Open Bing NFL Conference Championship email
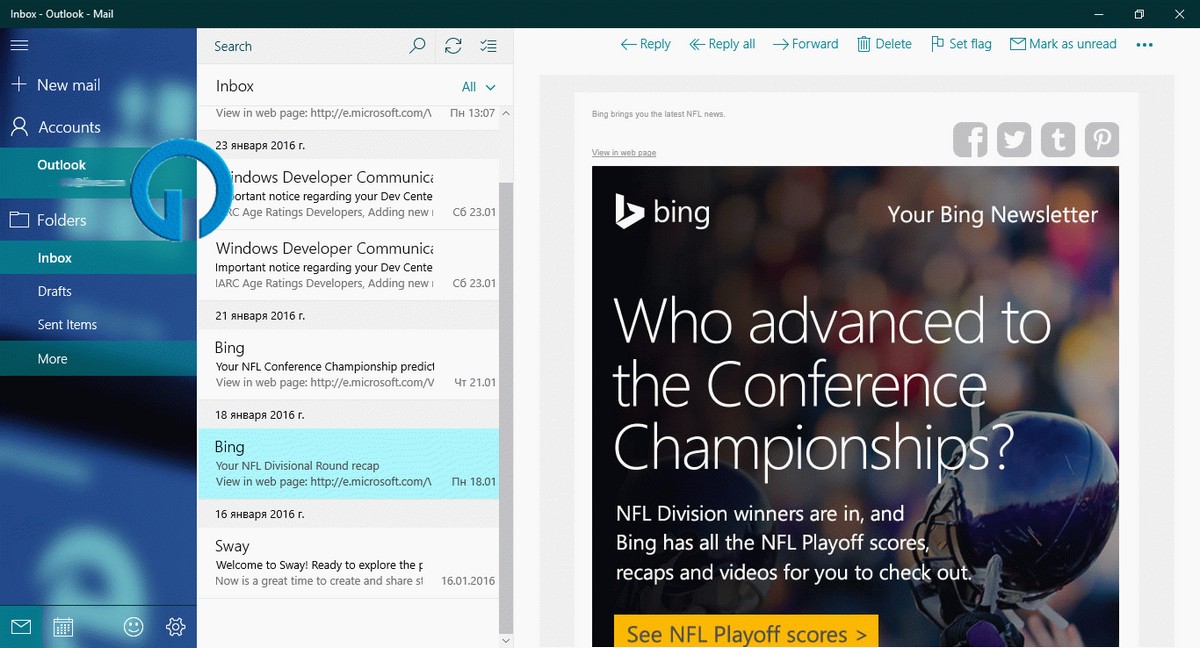Image resolution: width=1200 pixels, height=648 pixels. (348, 365)
